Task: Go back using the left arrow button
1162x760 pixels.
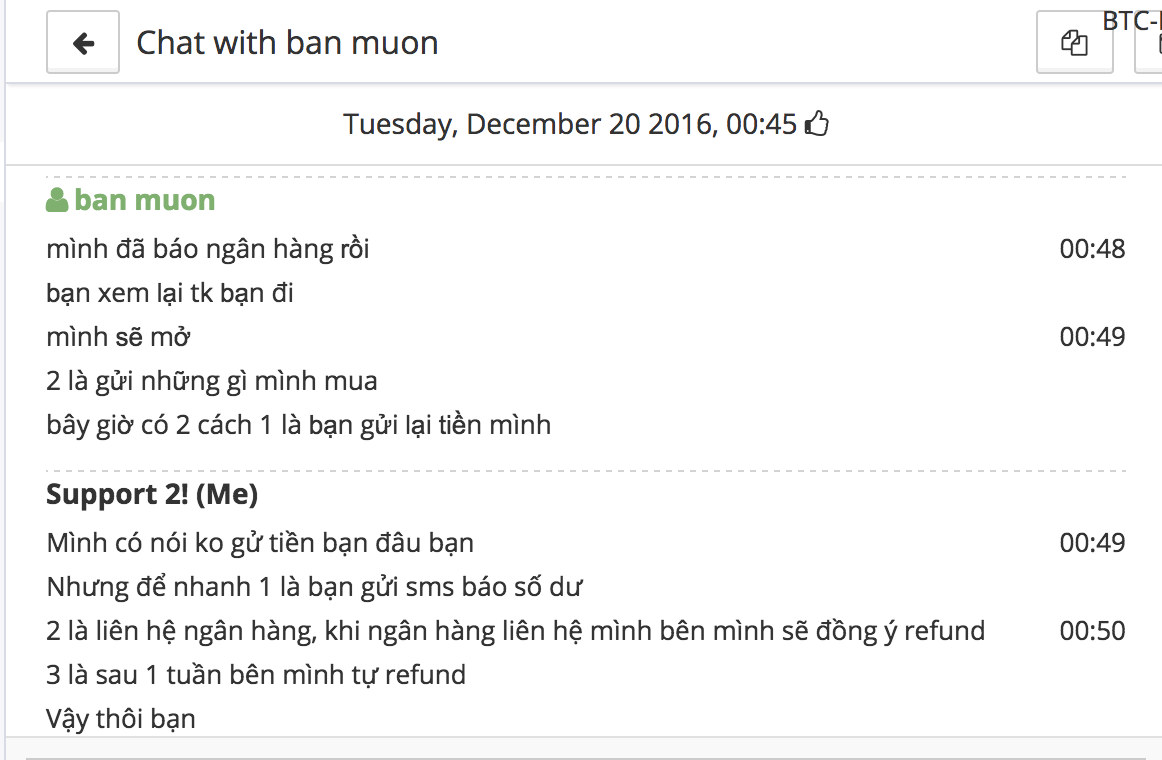Action: (x=83, y=43)
